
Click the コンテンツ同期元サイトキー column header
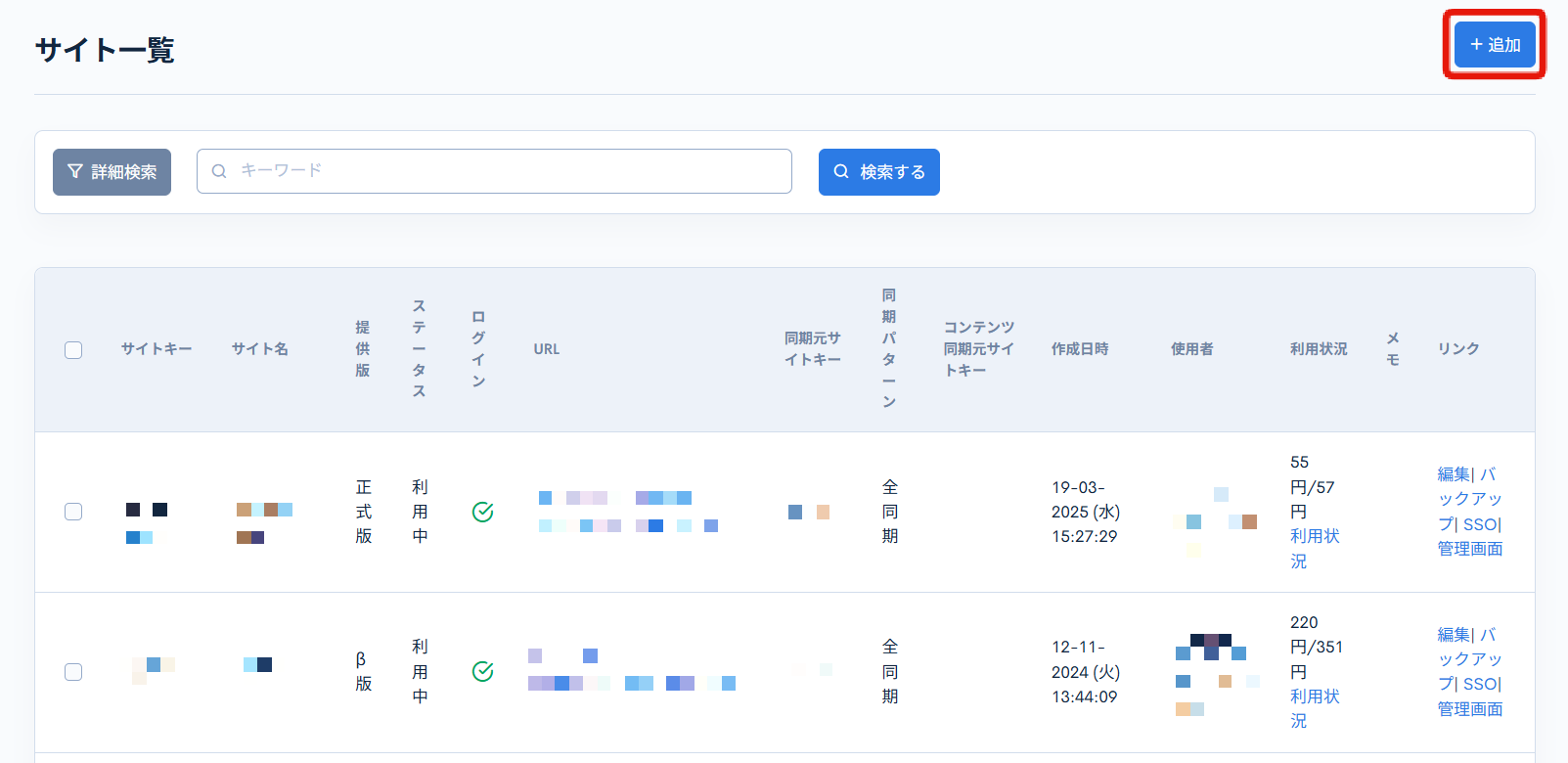tap(979, 349)
